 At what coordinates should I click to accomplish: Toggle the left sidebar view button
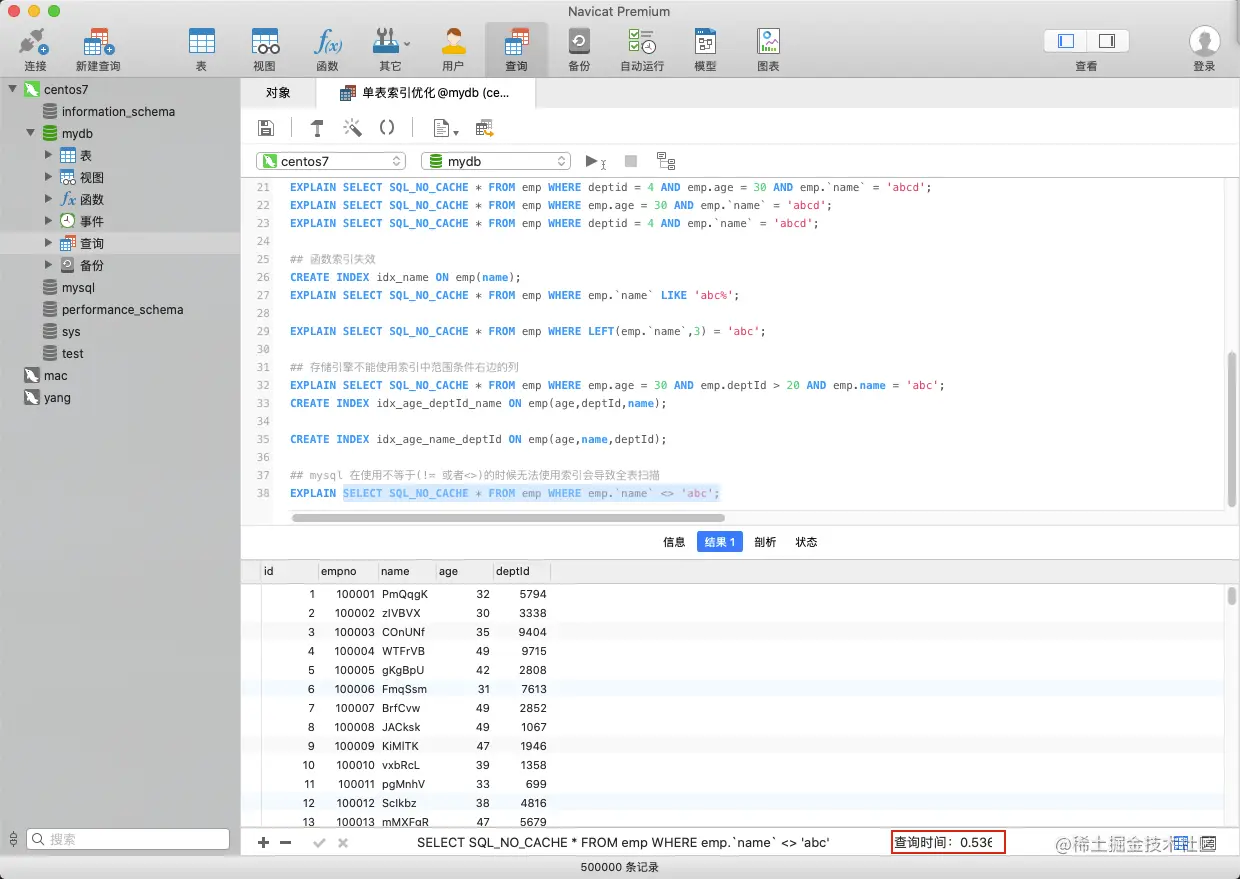click(1066, 41)
